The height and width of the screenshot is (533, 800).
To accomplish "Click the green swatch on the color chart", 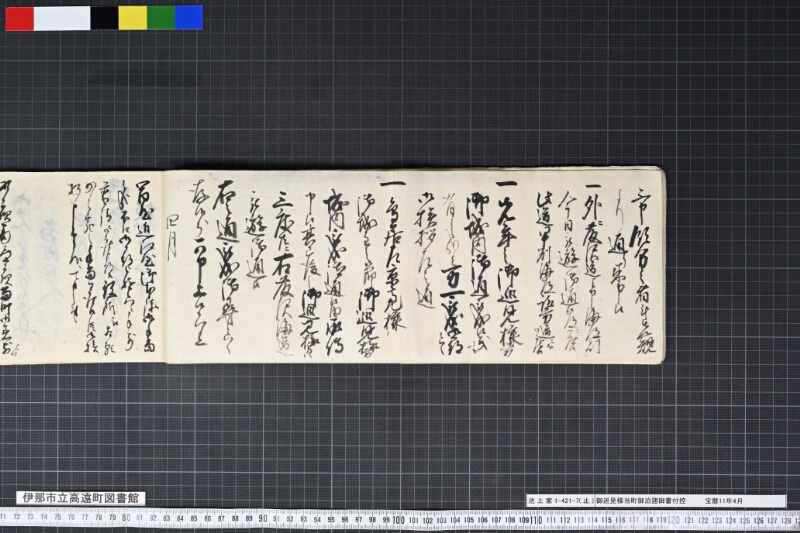I will [161, 18].
